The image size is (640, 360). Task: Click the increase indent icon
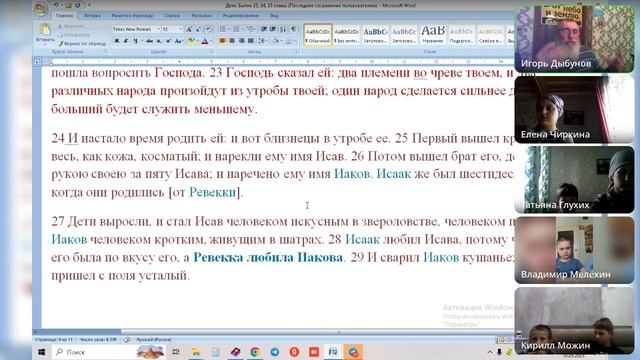click(273, 29)
